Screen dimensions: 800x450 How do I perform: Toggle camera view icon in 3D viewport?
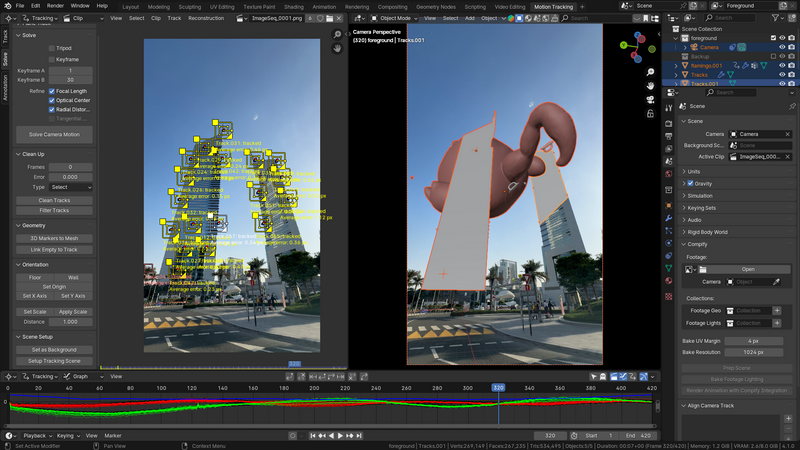651,100
